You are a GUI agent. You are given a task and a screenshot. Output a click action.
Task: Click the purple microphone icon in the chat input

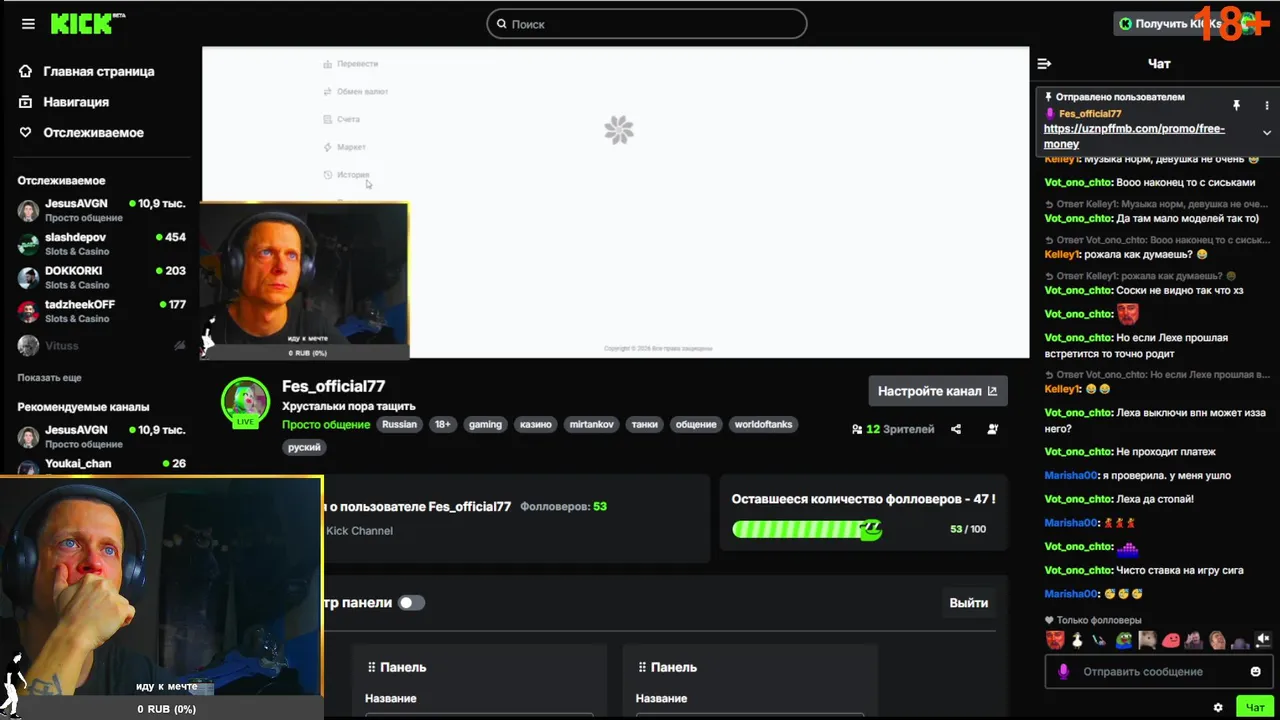point(1064,671)
